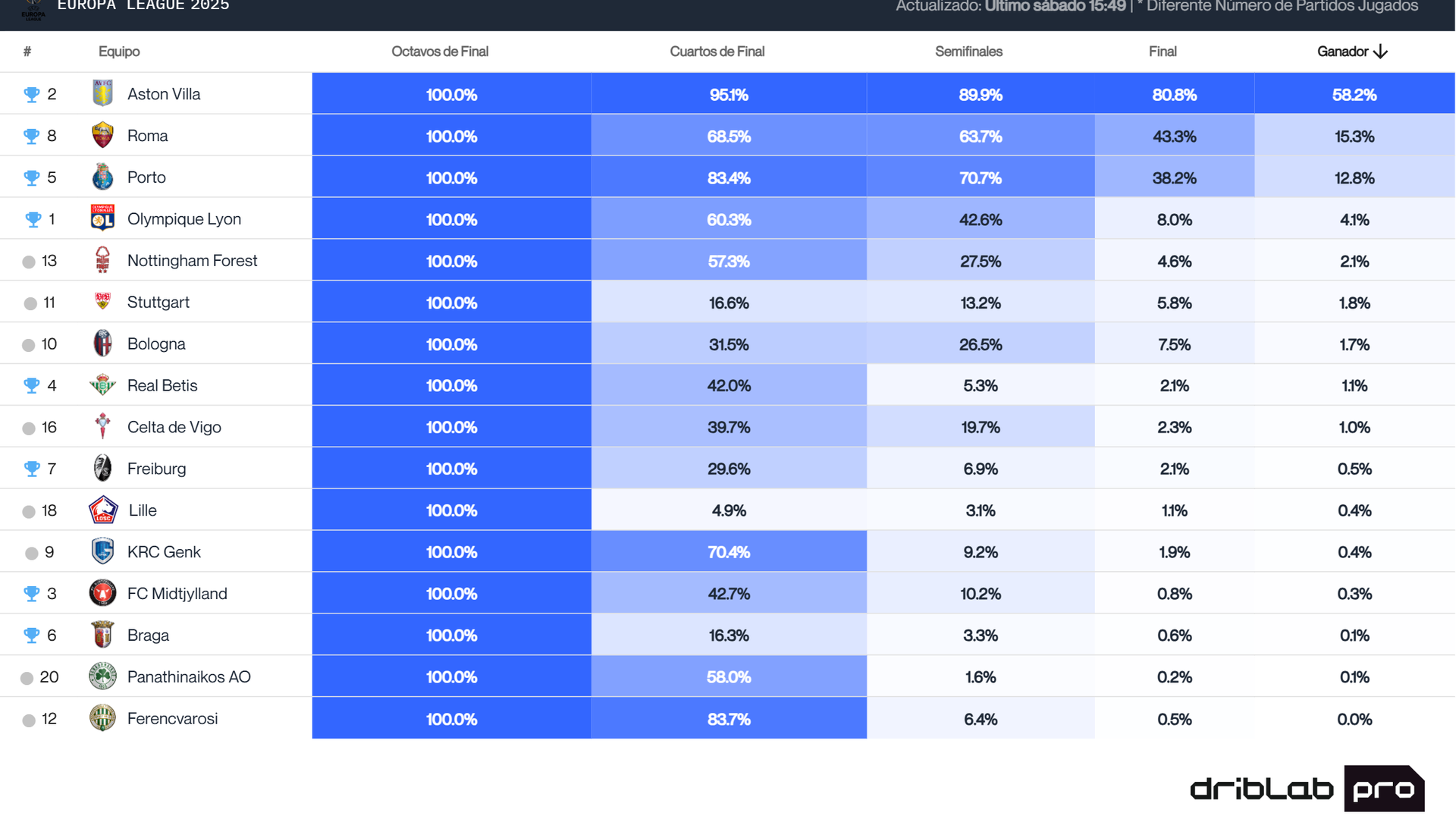Open the Celta de Vigo team link

point(174,427)
